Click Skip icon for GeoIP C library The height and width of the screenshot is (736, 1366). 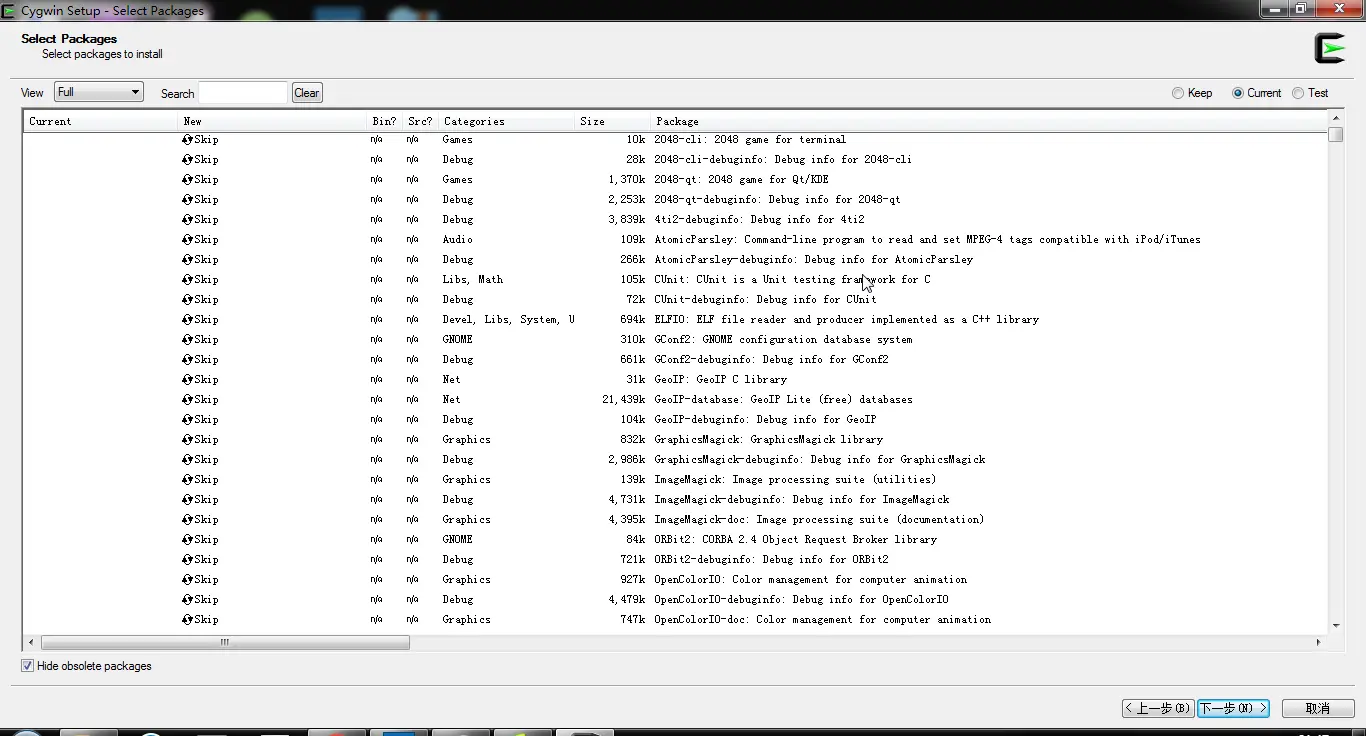click(187, 380)
